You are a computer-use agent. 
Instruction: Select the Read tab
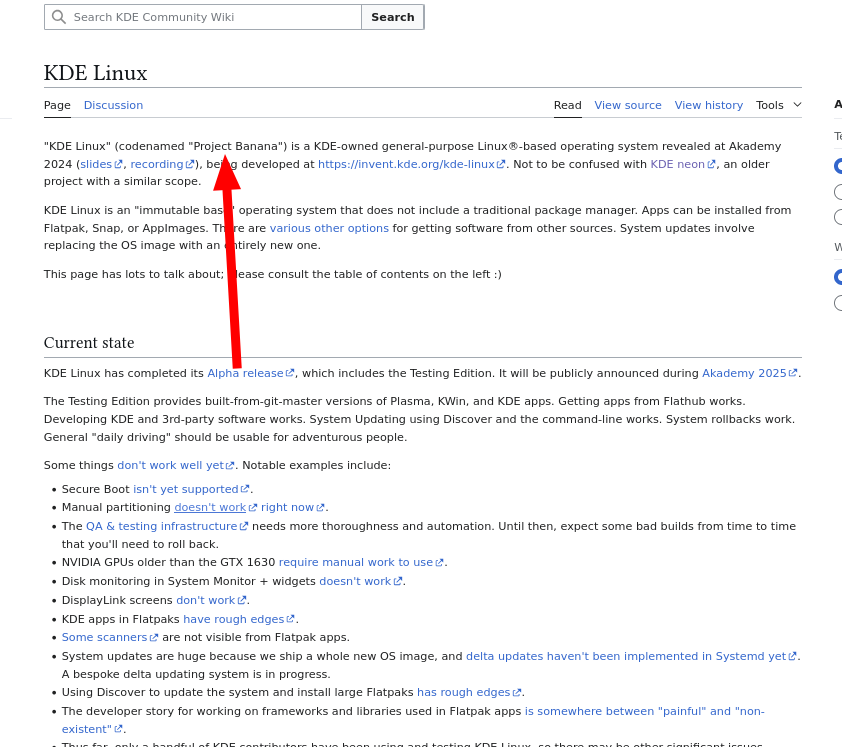[568, 105]
